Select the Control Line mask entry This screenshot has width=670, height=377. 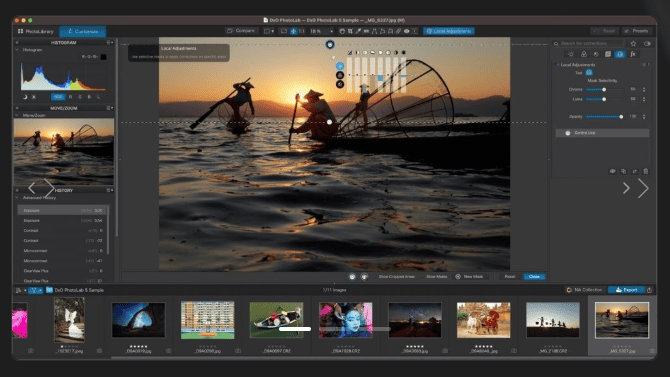pyautogui.click(x=602, y=133)
